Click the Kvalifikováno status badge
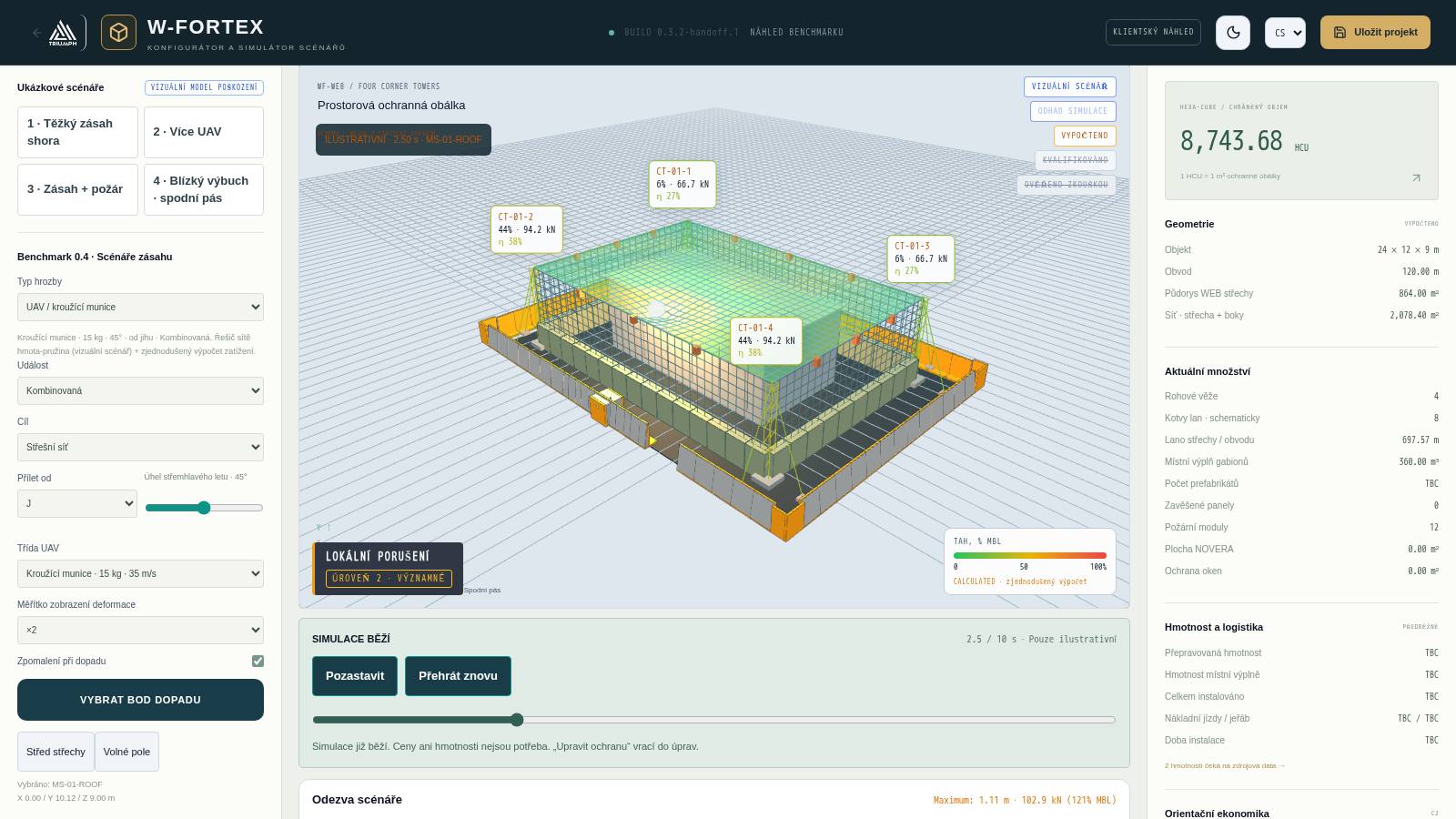 click(x=1076, y=160)
